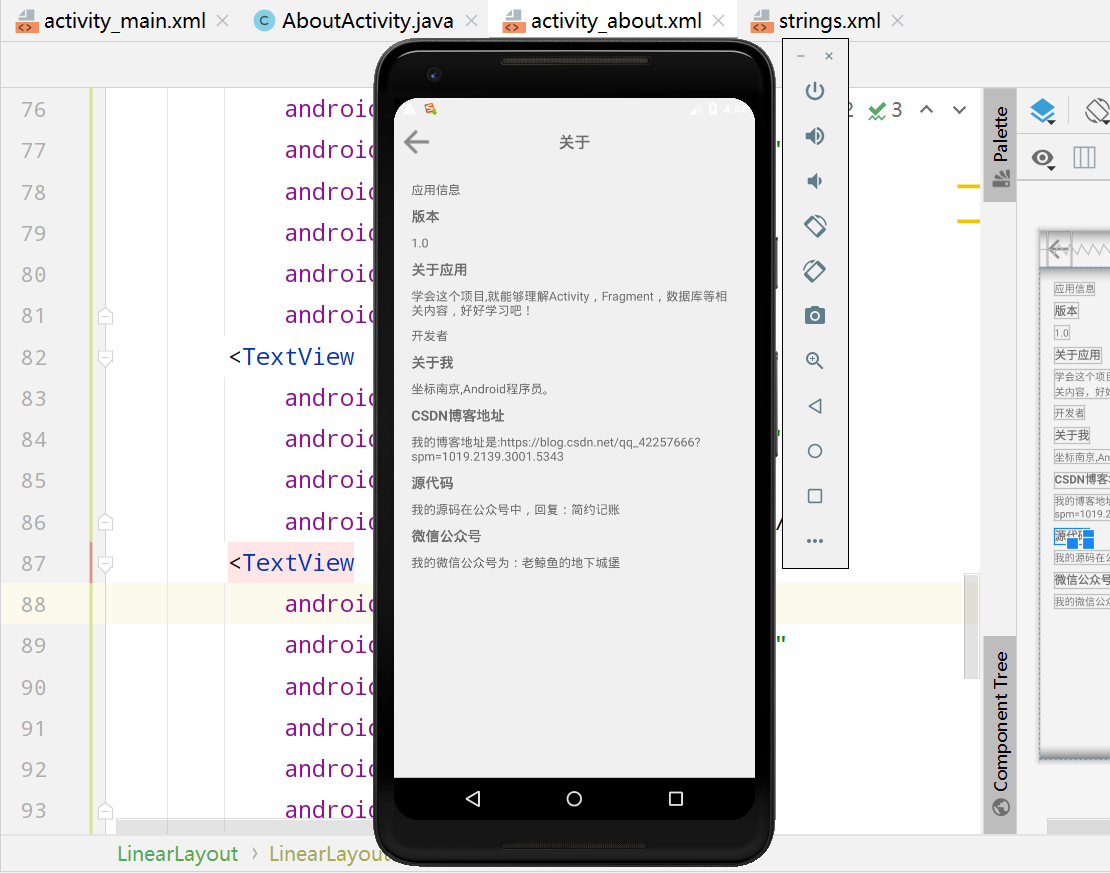The height and width of the screenshot is (873, 1110).
Task: Rotate emulator left using the rotate icon
Action: (815, 227)
